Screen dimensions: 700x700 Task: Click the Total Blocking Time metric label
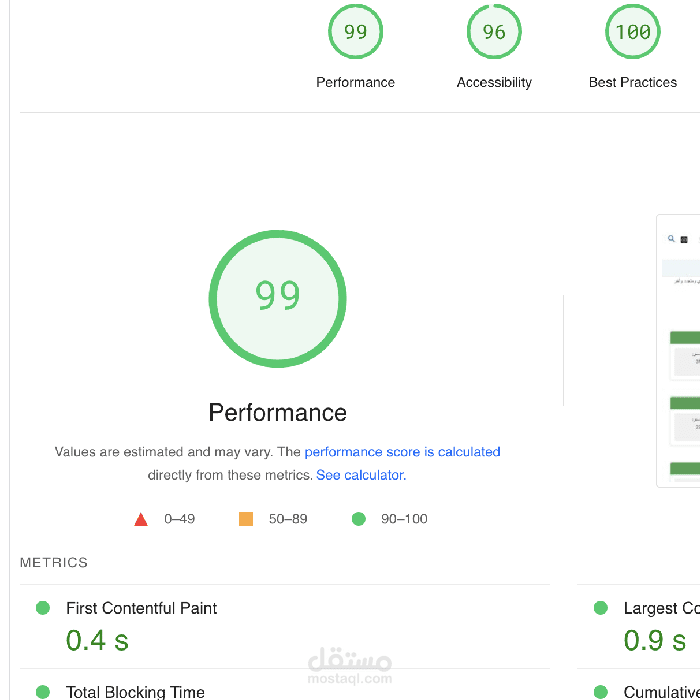[135, 692]
